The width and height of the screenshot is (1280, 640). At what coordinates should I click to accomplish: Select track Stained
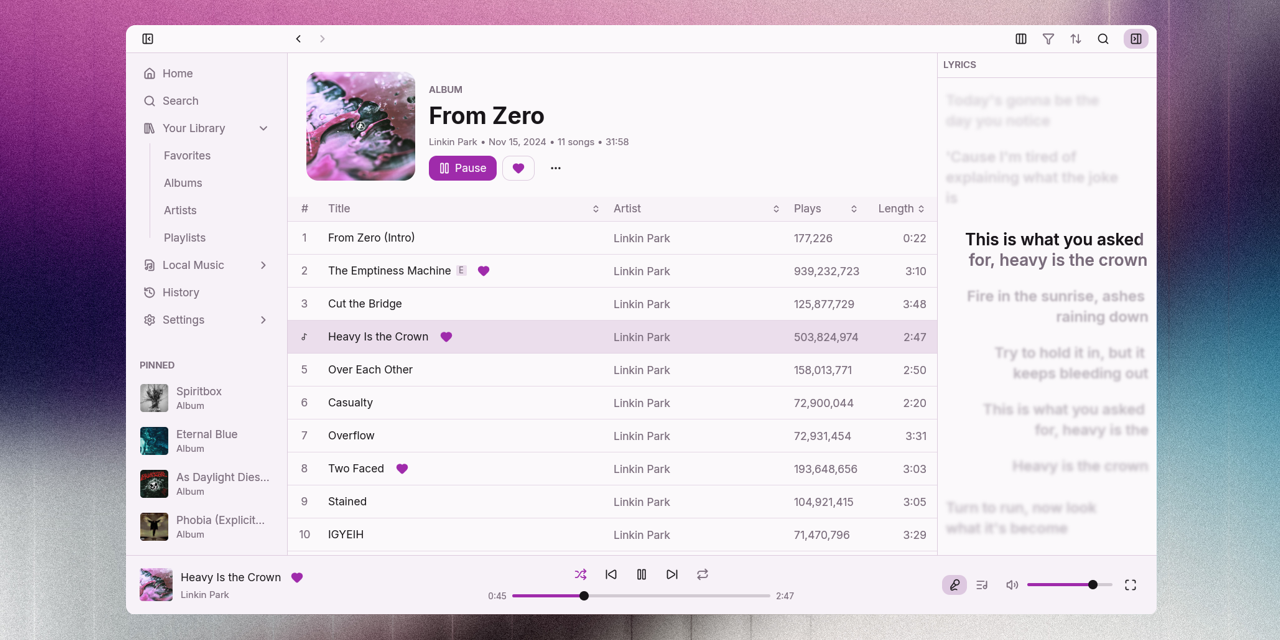tap(612, 502)
